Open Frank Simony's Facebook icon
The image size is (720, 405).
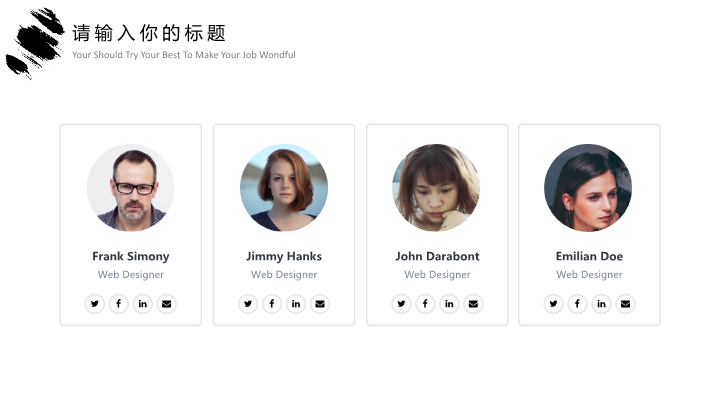pos(119,304)
